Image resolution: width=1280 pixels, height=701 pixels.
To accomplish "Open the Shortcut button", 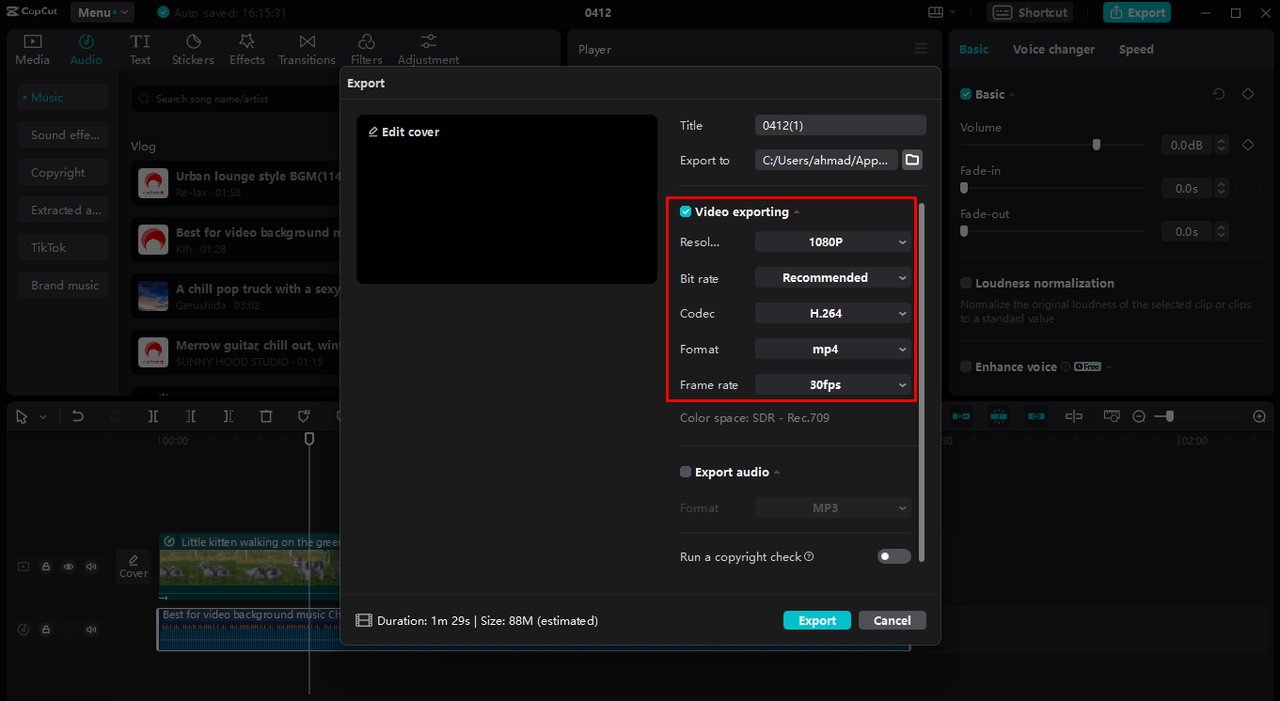I will click(x=1030, y=13).
